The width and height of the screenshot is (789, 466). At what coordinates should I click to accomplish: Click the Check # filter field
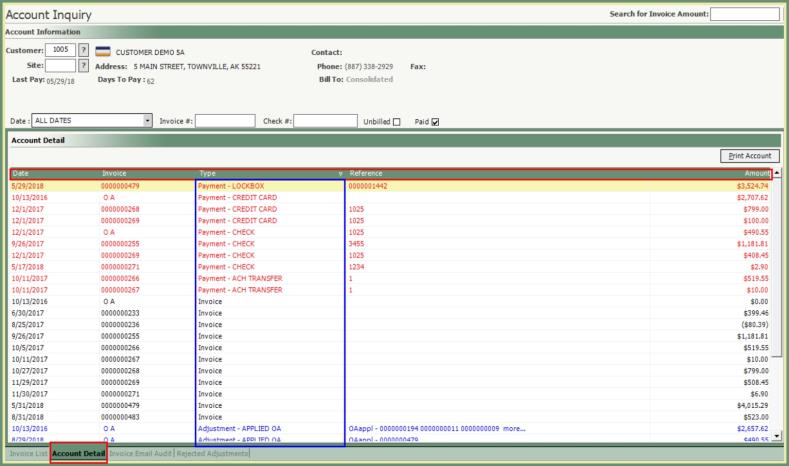pyautogui.click(x=325, y=121)
